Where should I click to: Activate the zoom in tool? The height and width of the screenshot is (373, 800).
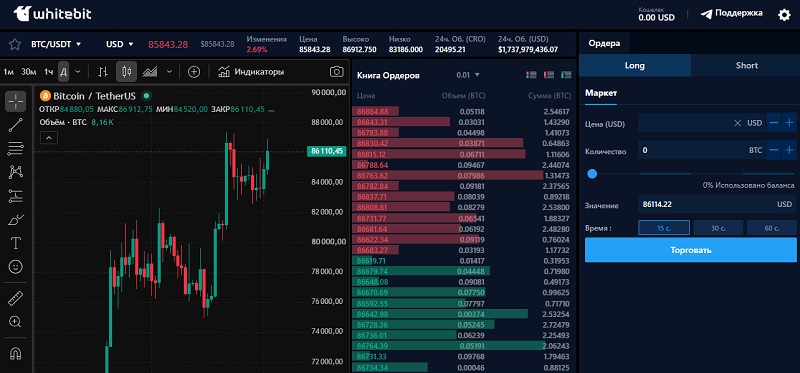click(x=16, y=322)
